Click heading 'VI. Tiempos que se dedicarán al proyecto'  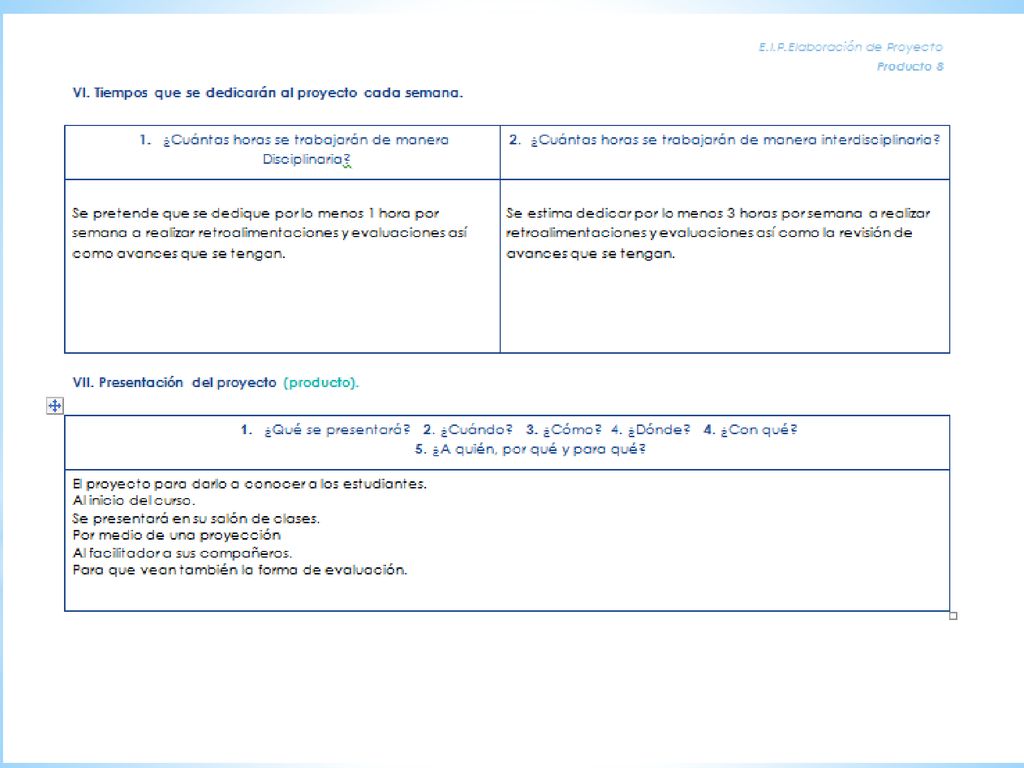[x=268, y=93]
